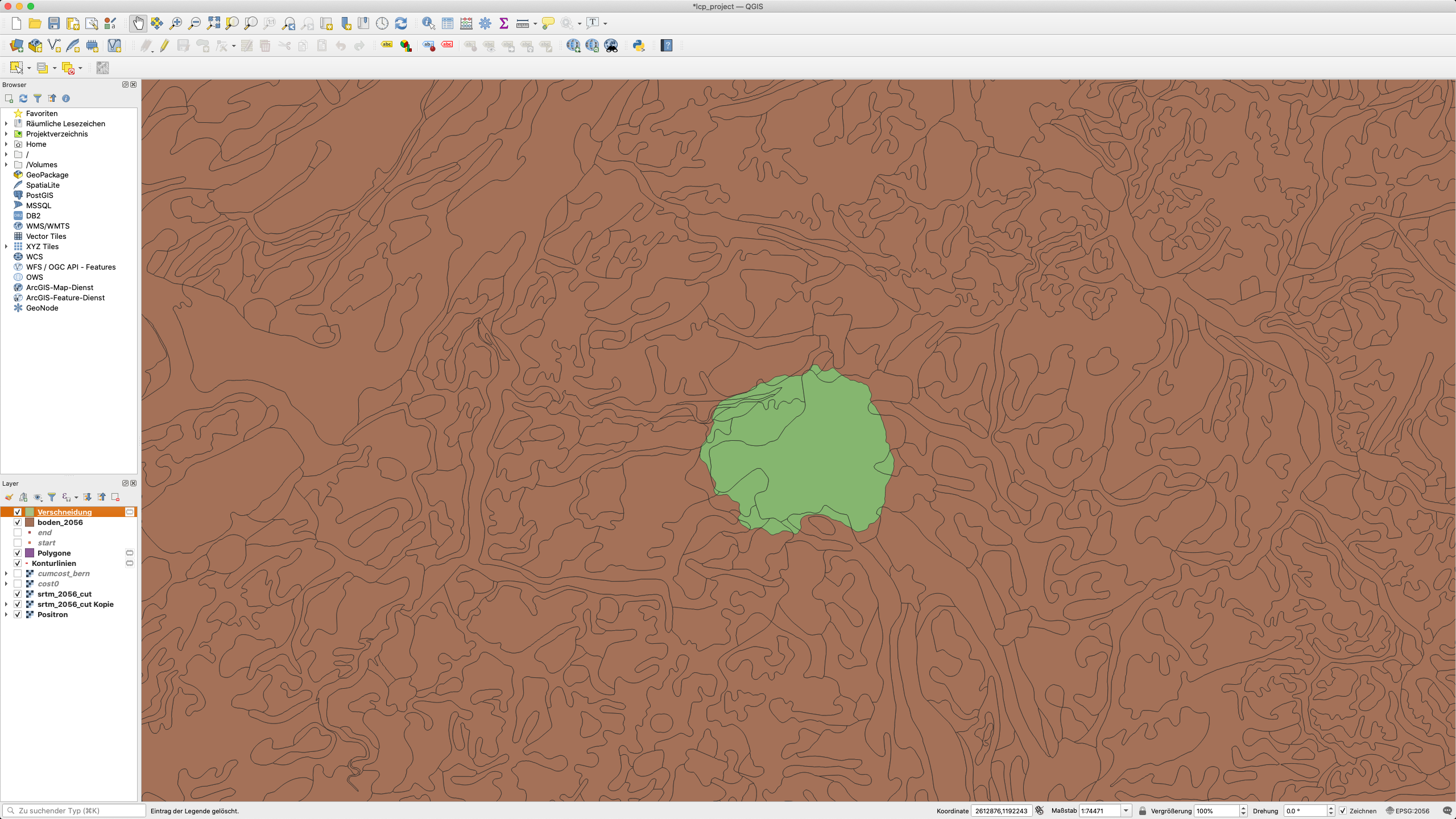1456x819 pixels.
Task: Hide the boden_2056 layer
Action: [x=18, y=522]
